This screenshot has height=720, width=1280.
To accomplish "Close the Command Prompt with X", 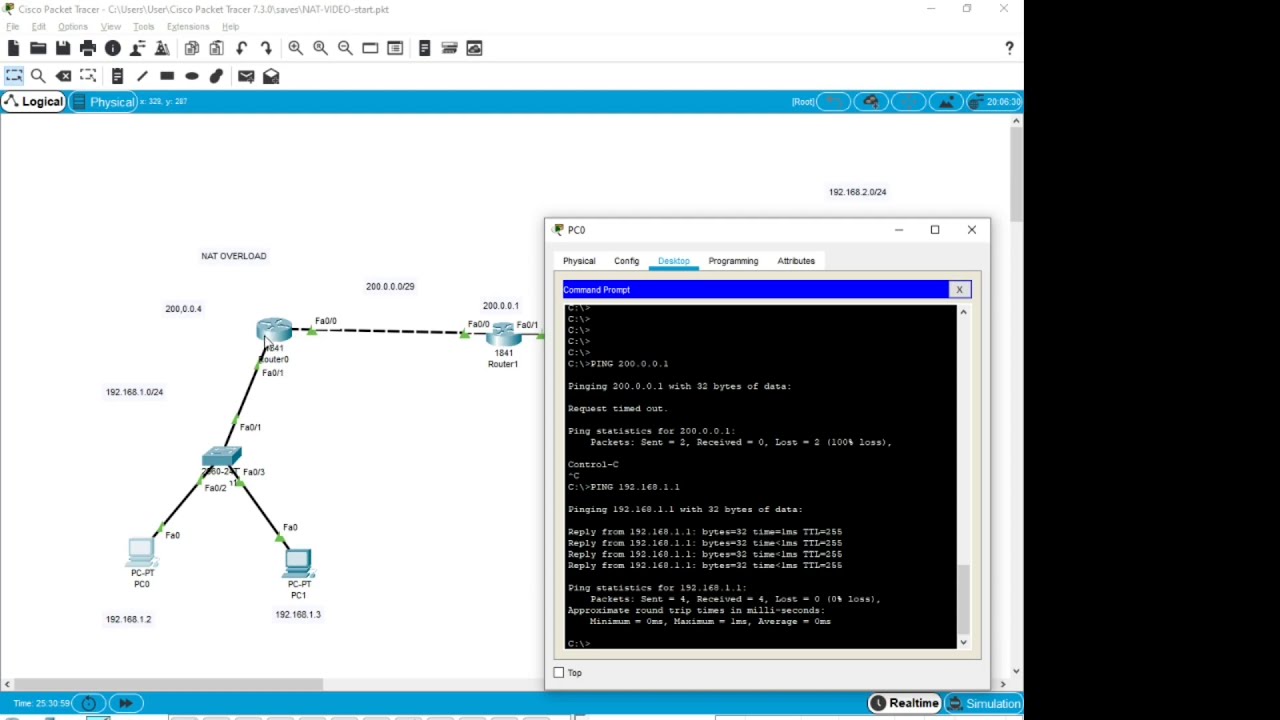I will (x=959, y=290).
